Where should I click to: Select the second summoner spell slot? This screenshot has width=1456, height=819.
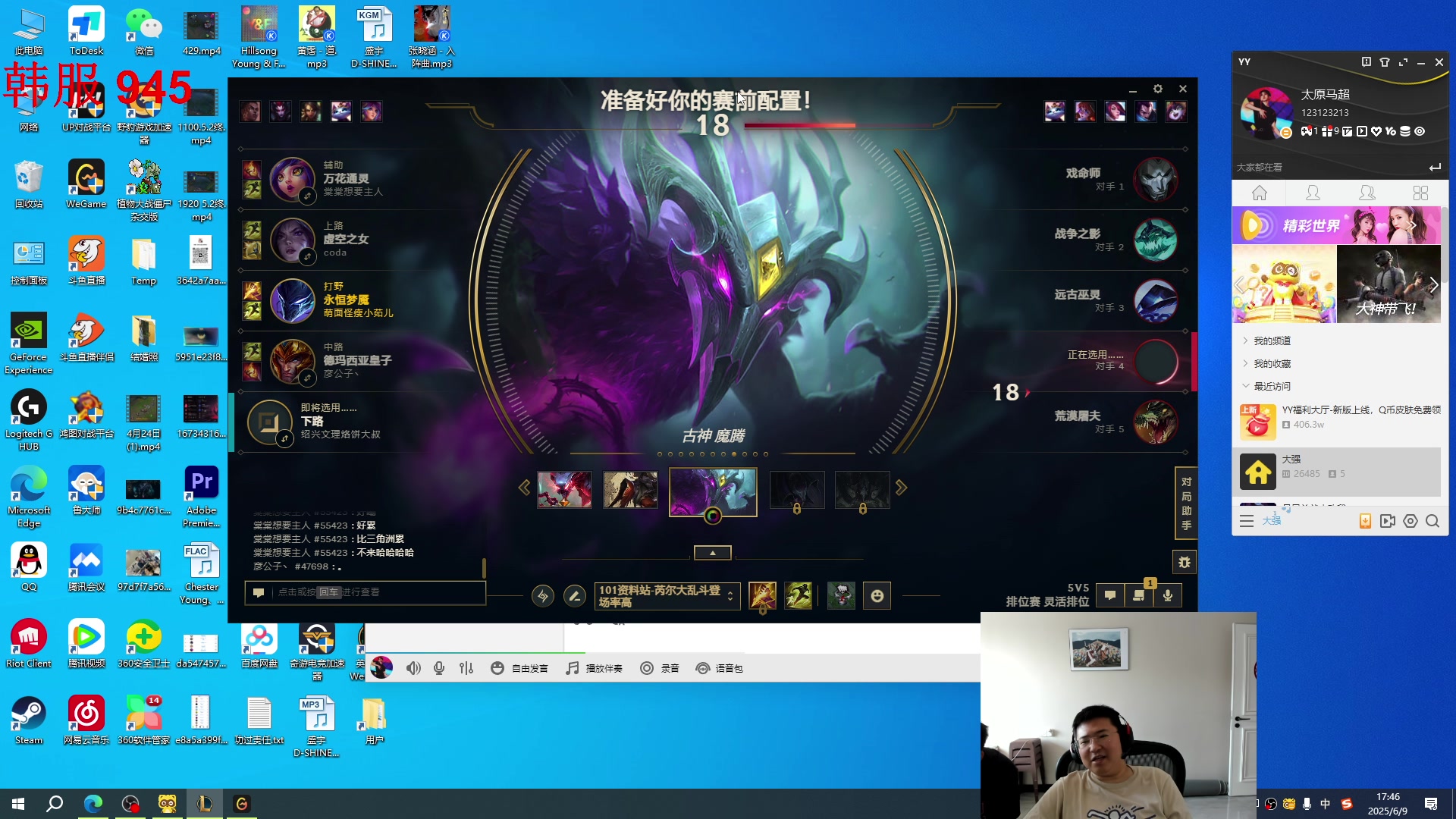click(x=798, y=596)
